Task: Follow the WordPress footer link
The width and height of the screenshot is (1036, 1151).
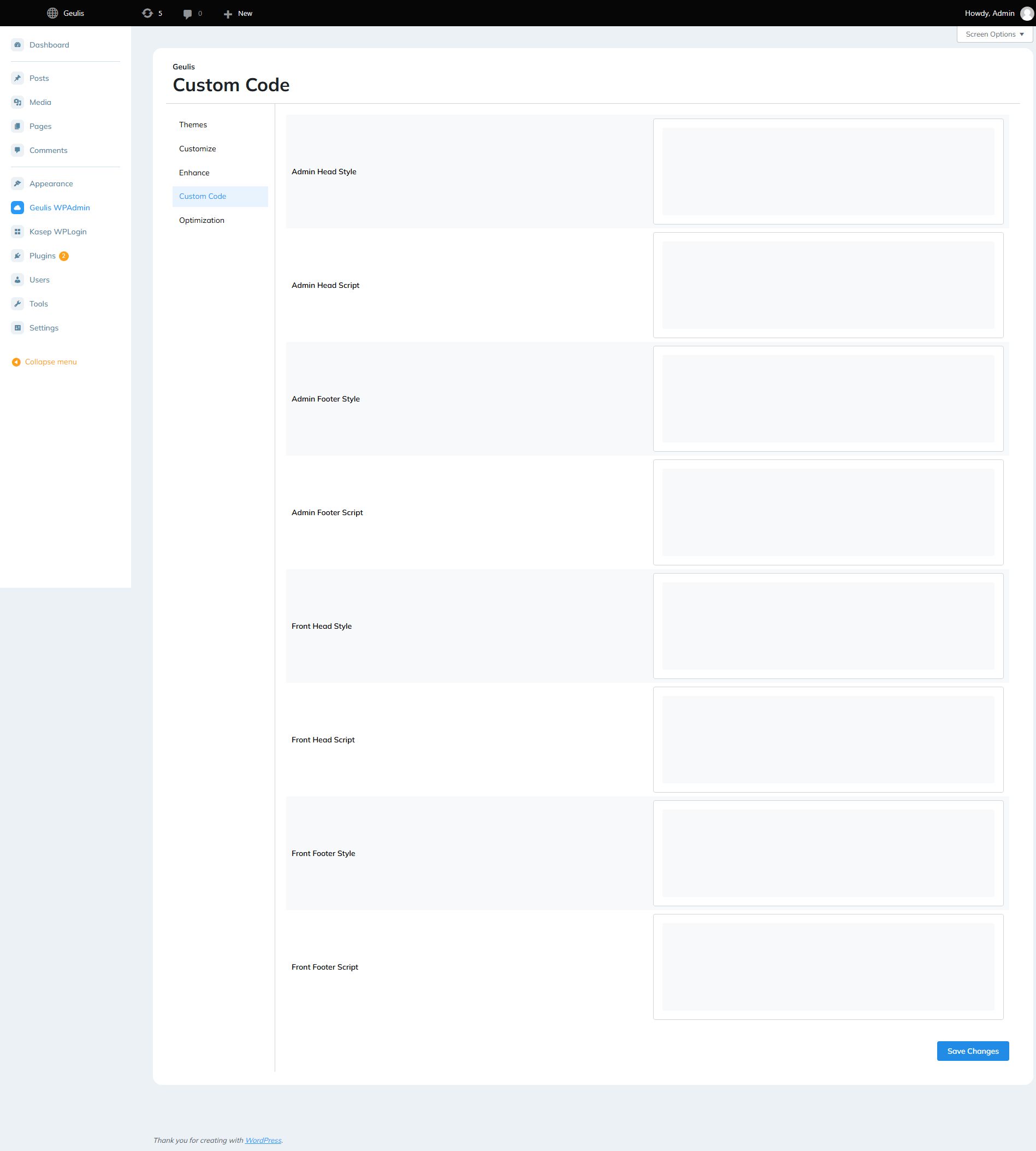Action: tap(263, 1140)
